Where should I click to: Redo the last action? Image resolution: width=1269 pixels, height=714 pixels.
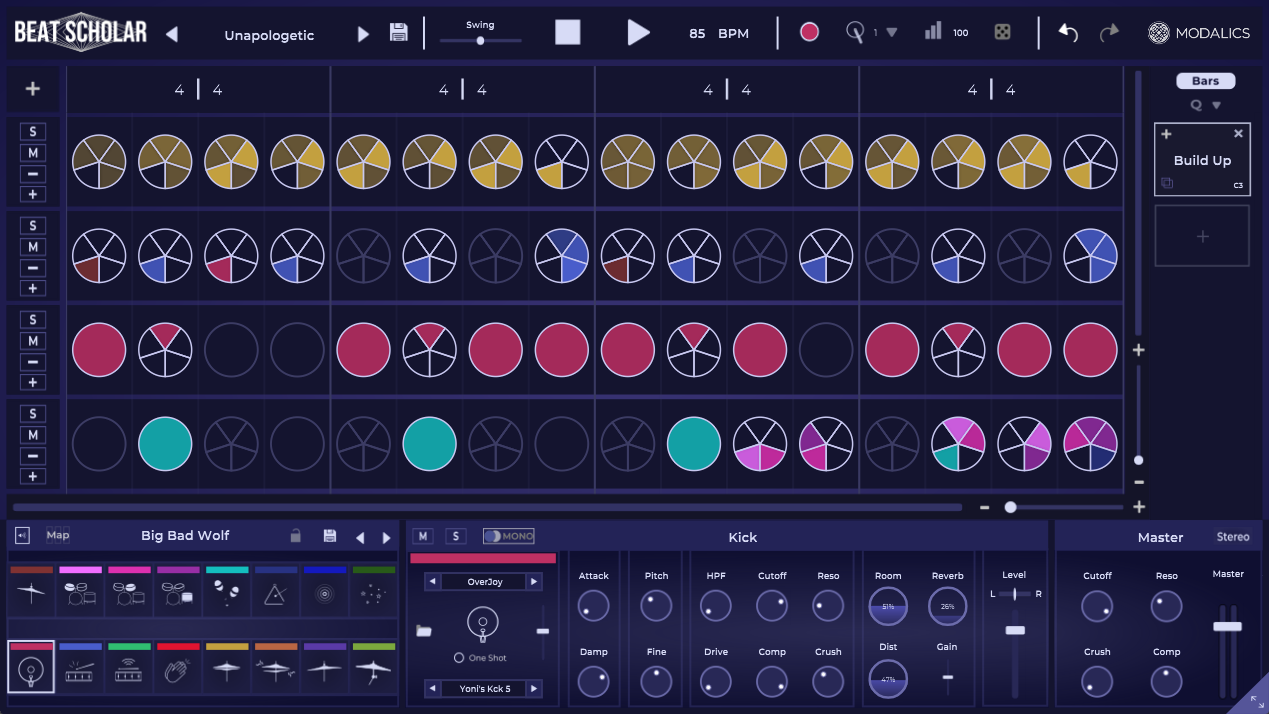[x=1109, y=32]
